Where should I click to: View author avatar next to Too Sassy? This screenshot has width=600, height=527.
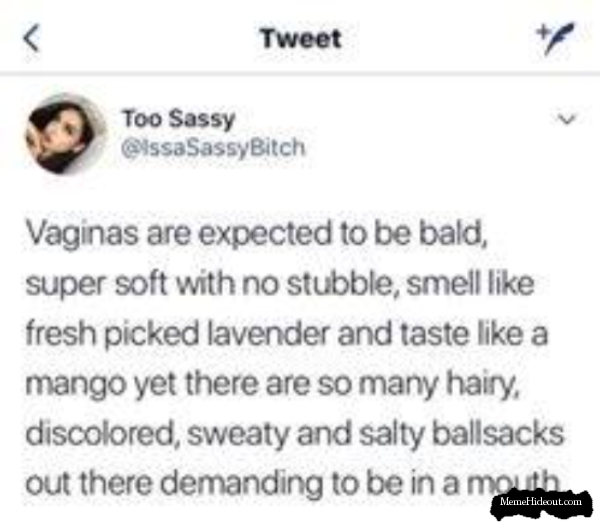pos(66,134)
